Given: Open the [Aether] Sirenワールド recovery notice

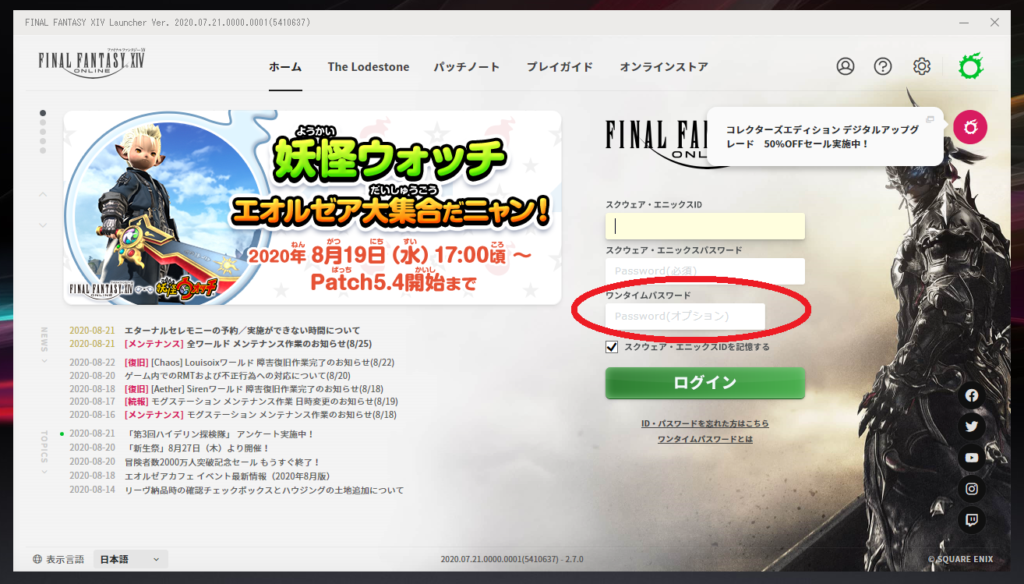Looking at the screenshot, I should coord(253,389).
